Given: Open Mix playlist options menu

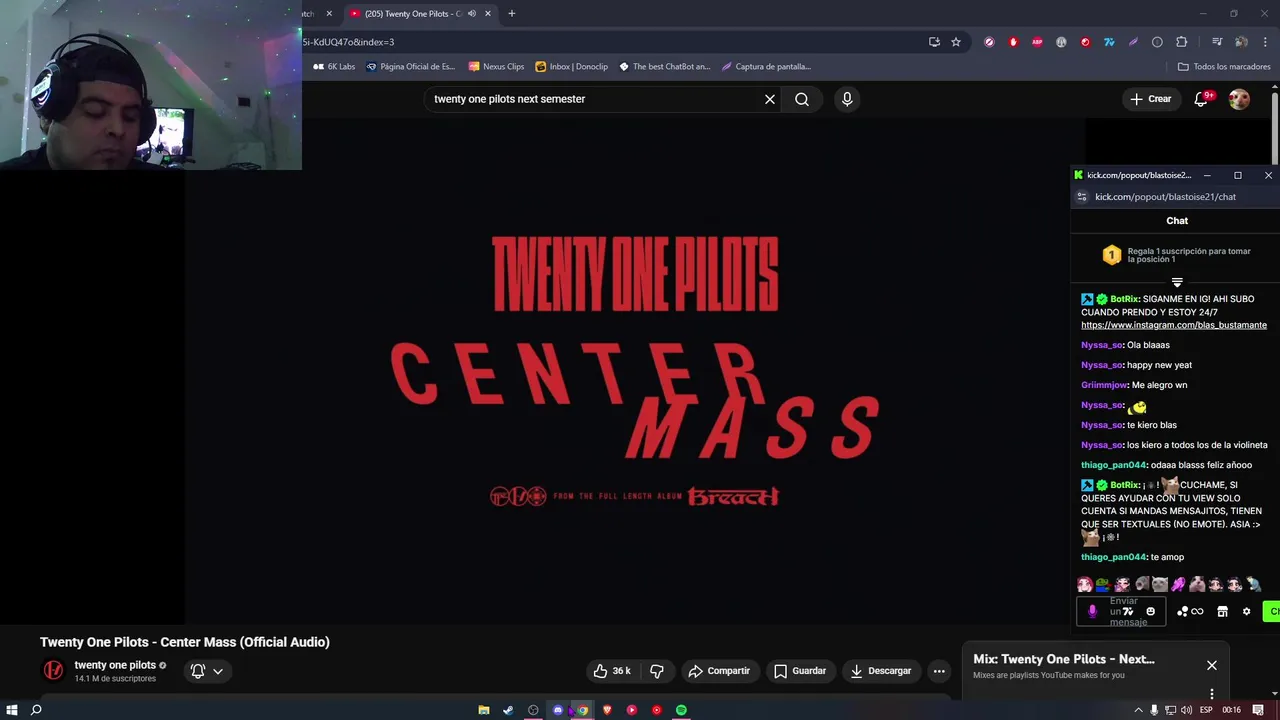Looking at the screenshot, I should pos(1212,693).
